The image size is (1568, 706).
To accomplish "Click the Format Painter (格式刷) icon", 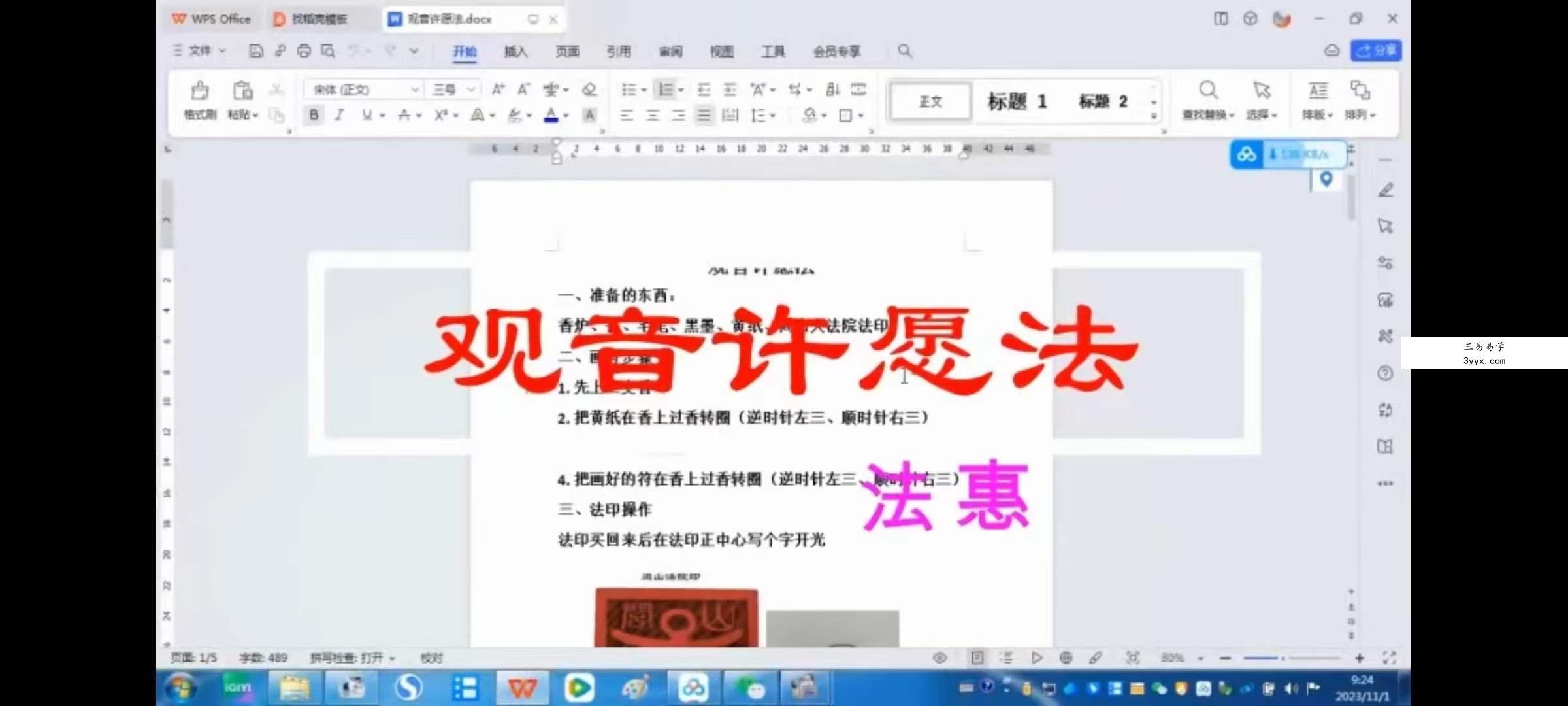I will pyautogui.click(x=200, y=91).
